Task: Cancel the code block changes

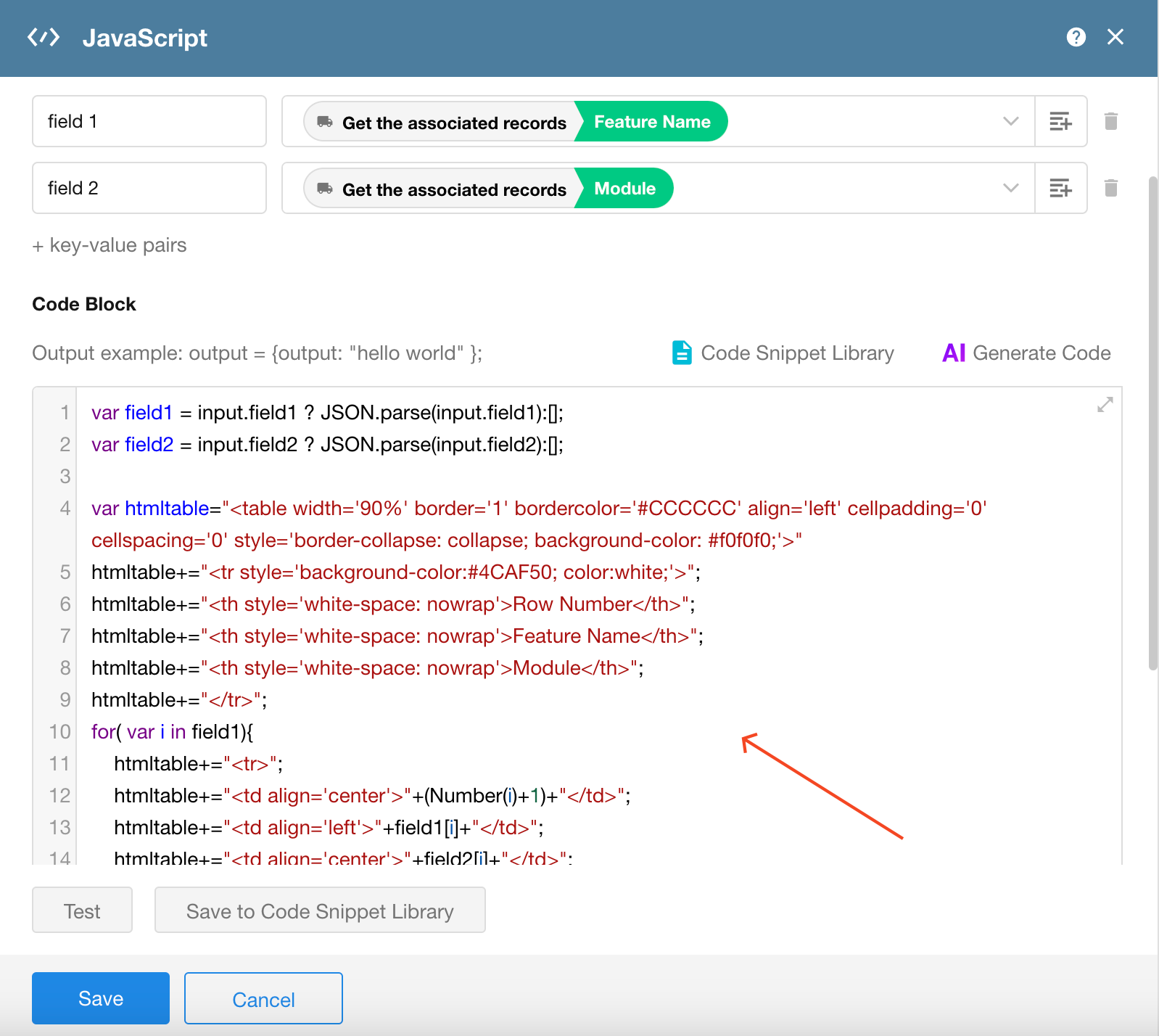Action: [x=263, y=999]
